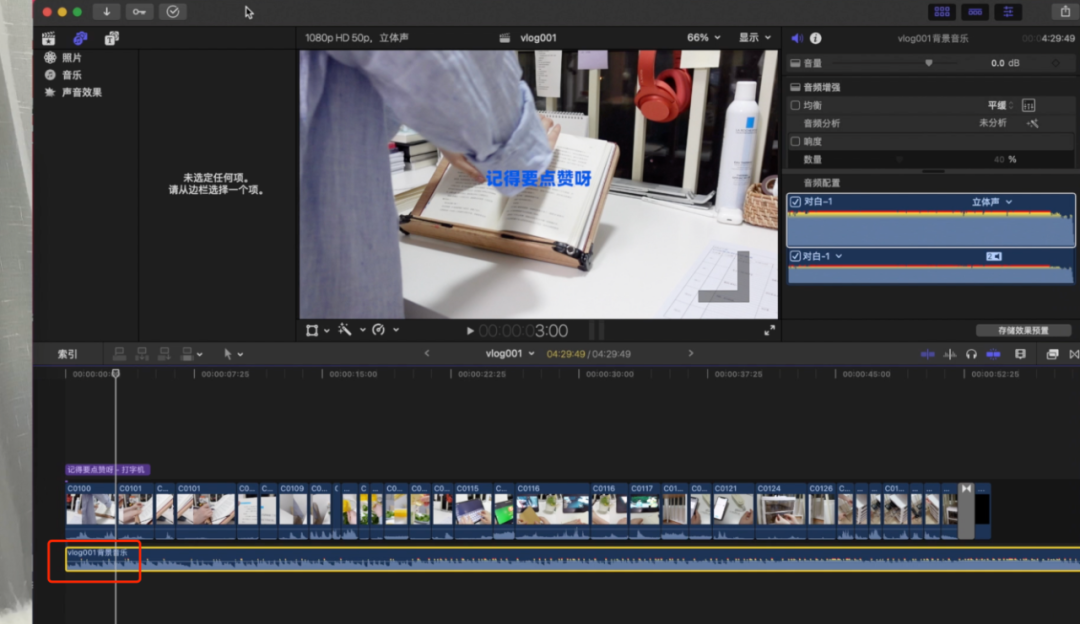Expand the second 对白-1 role dropdown

[839, 256]
